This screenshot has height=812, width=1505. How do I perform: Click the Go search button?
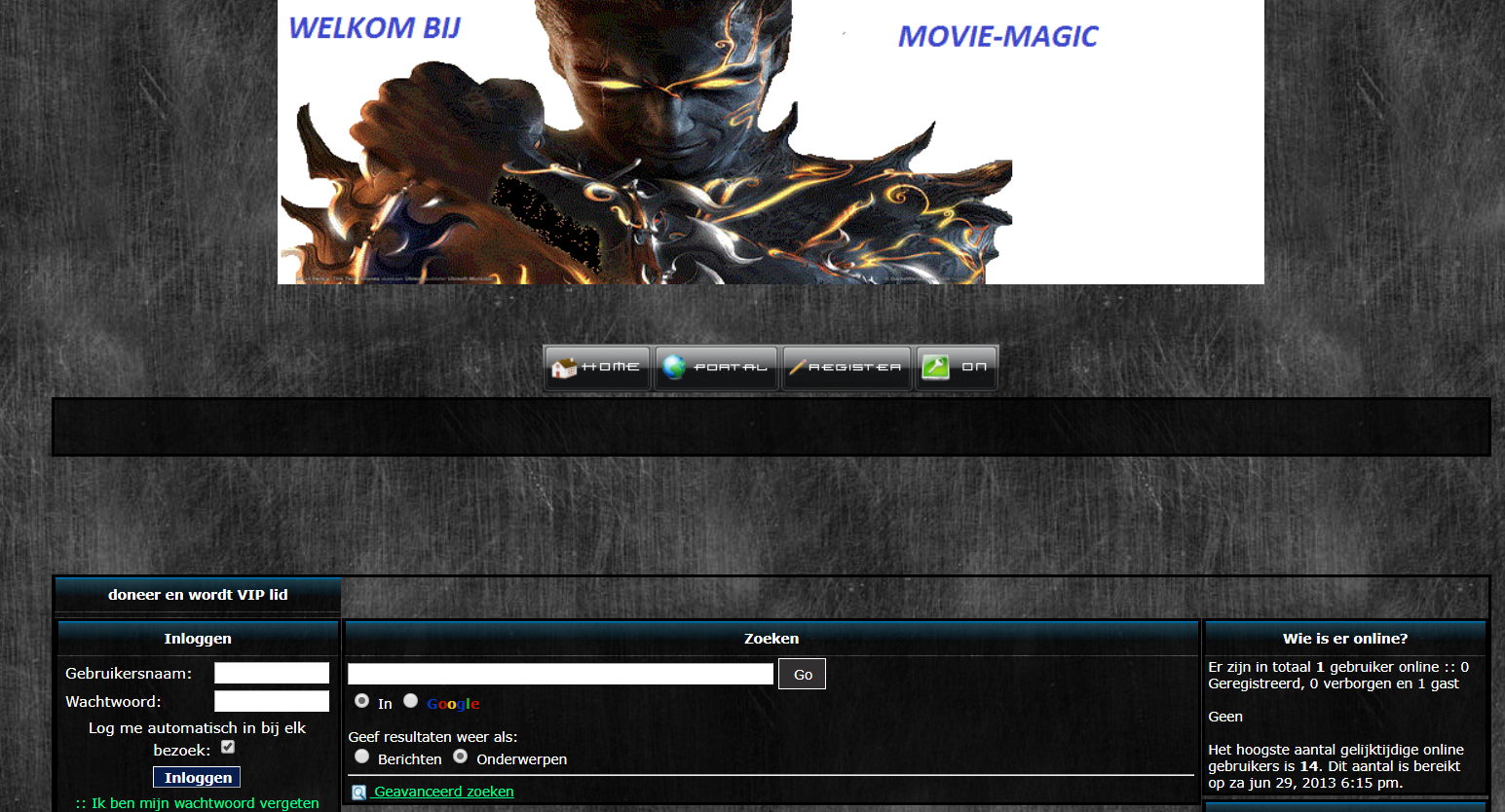[802, 674]
